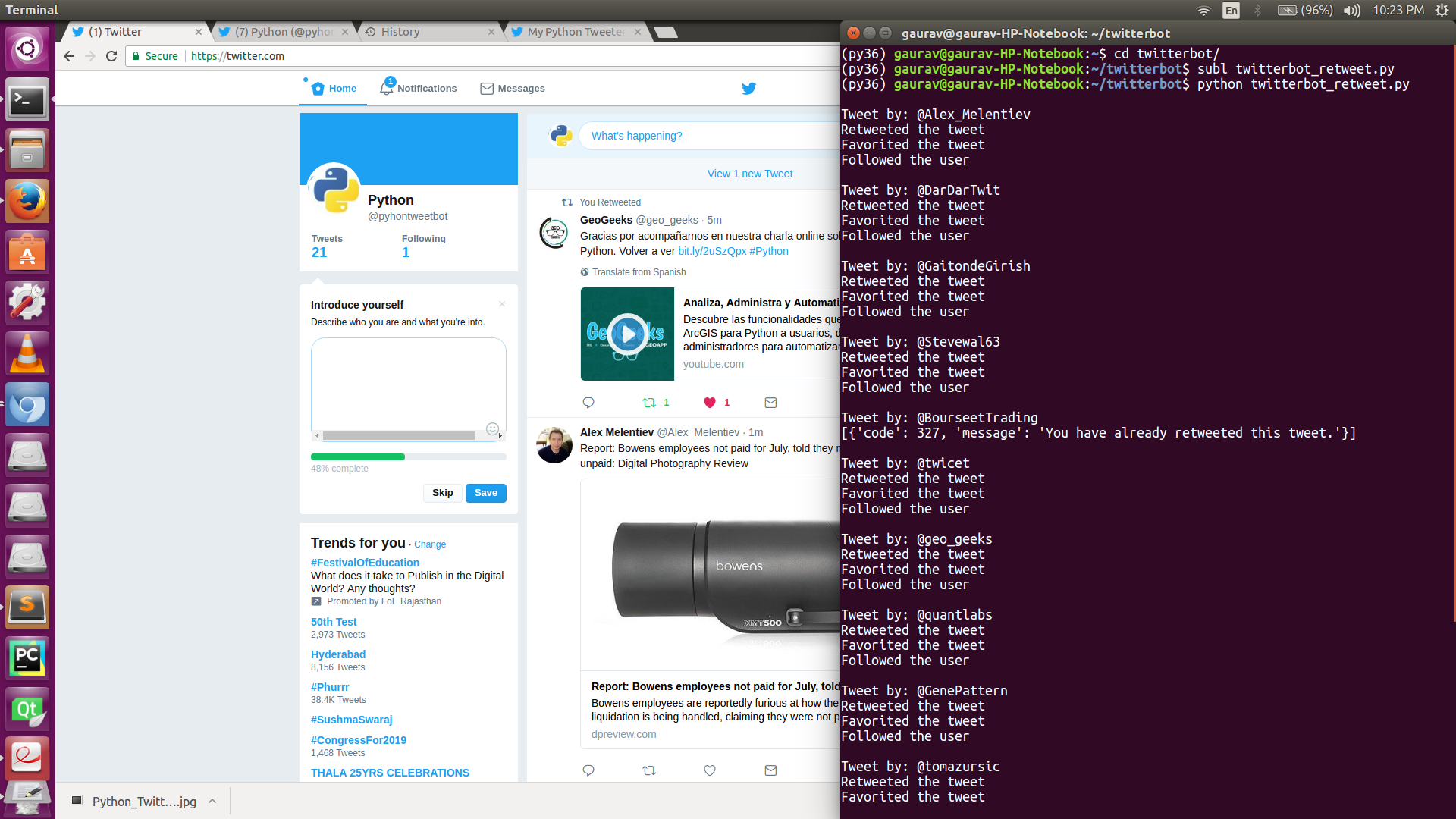
Task: Switch to (7) Python @pyhontweetbot tab
Action: [x=284, y=32]
